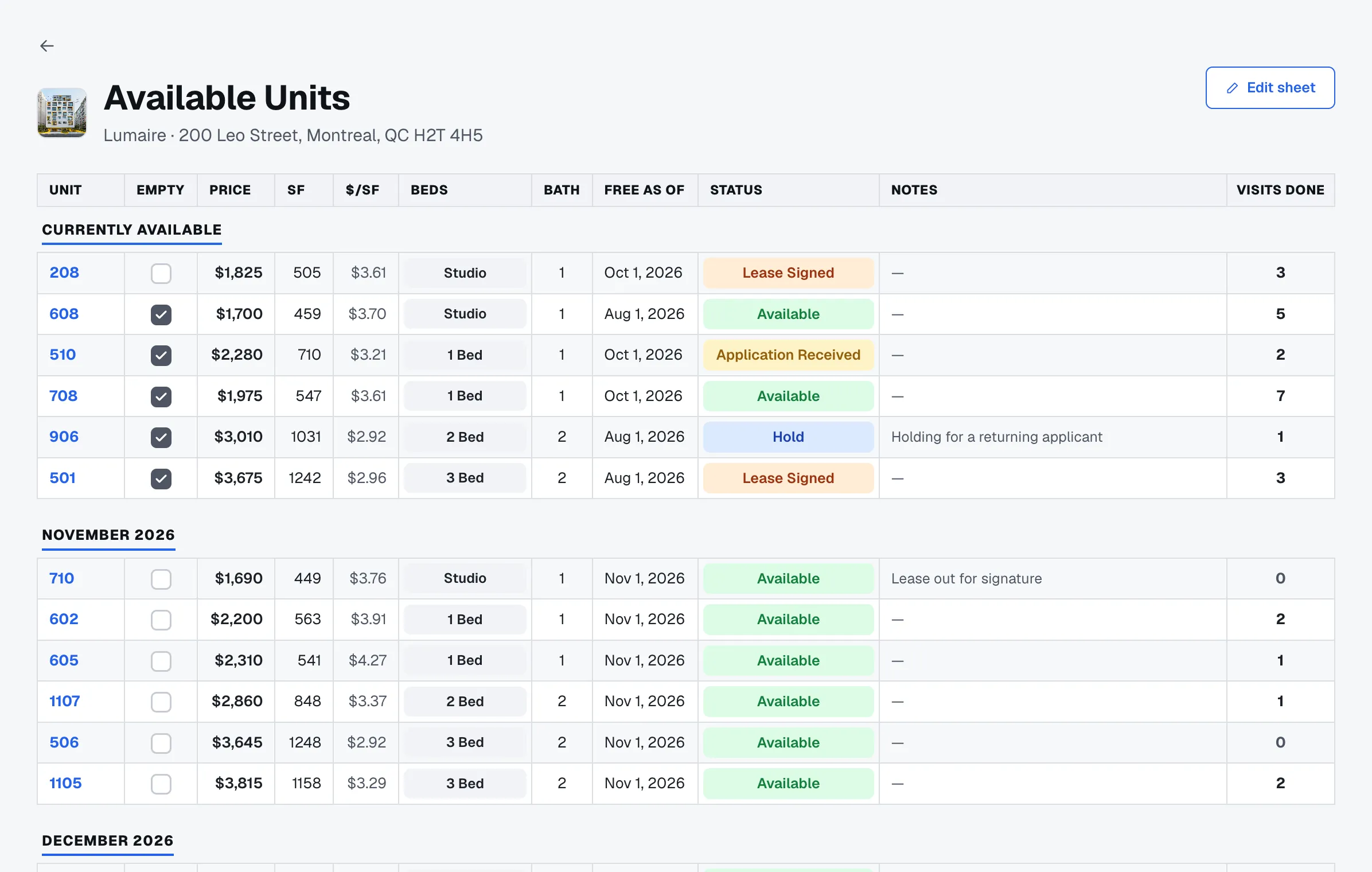Check Empty checkbox for unit 1105

(161, 784)
